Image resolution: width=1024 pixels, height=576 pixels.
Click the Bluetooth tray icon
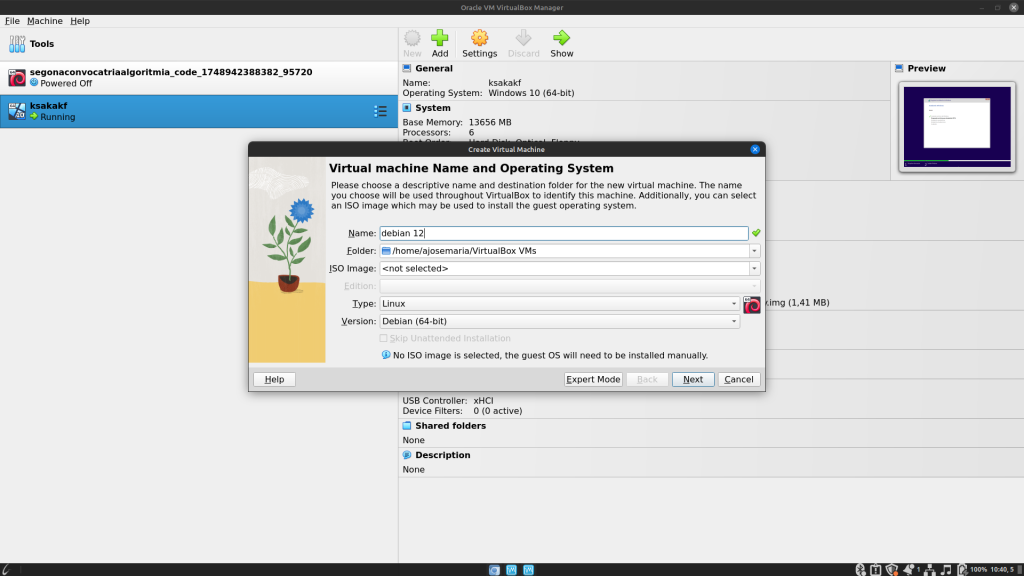click(x=861, y=569)
